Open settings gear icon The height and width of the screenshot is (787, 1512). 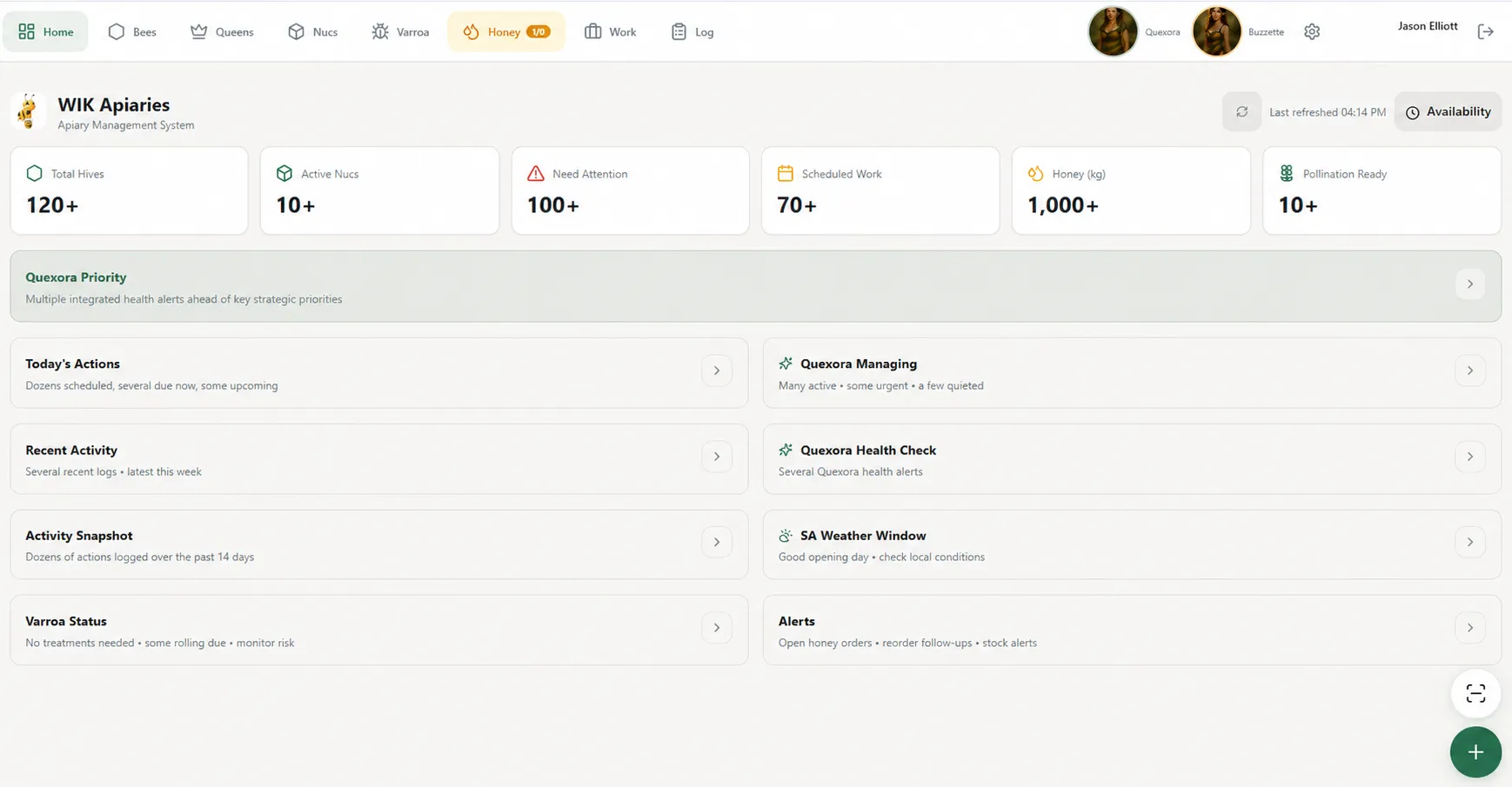[x=1312, y=32]
